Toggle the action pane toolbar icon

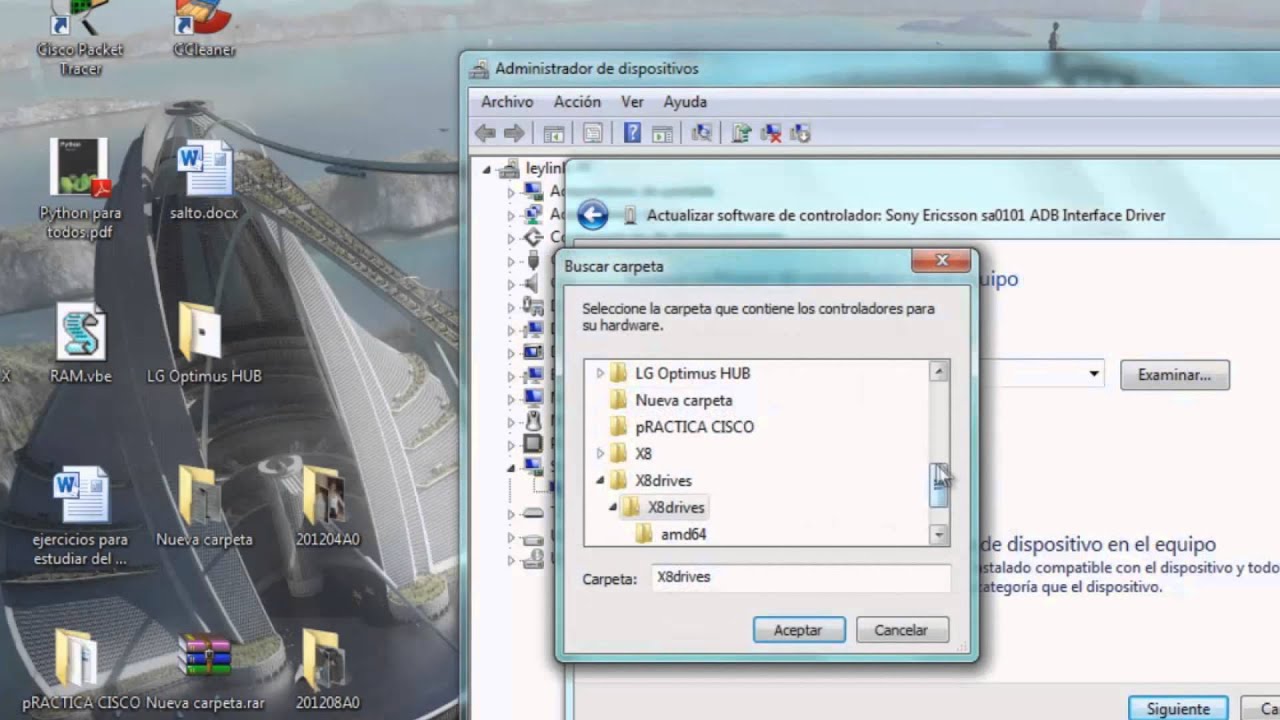click(x=661, y=133)
